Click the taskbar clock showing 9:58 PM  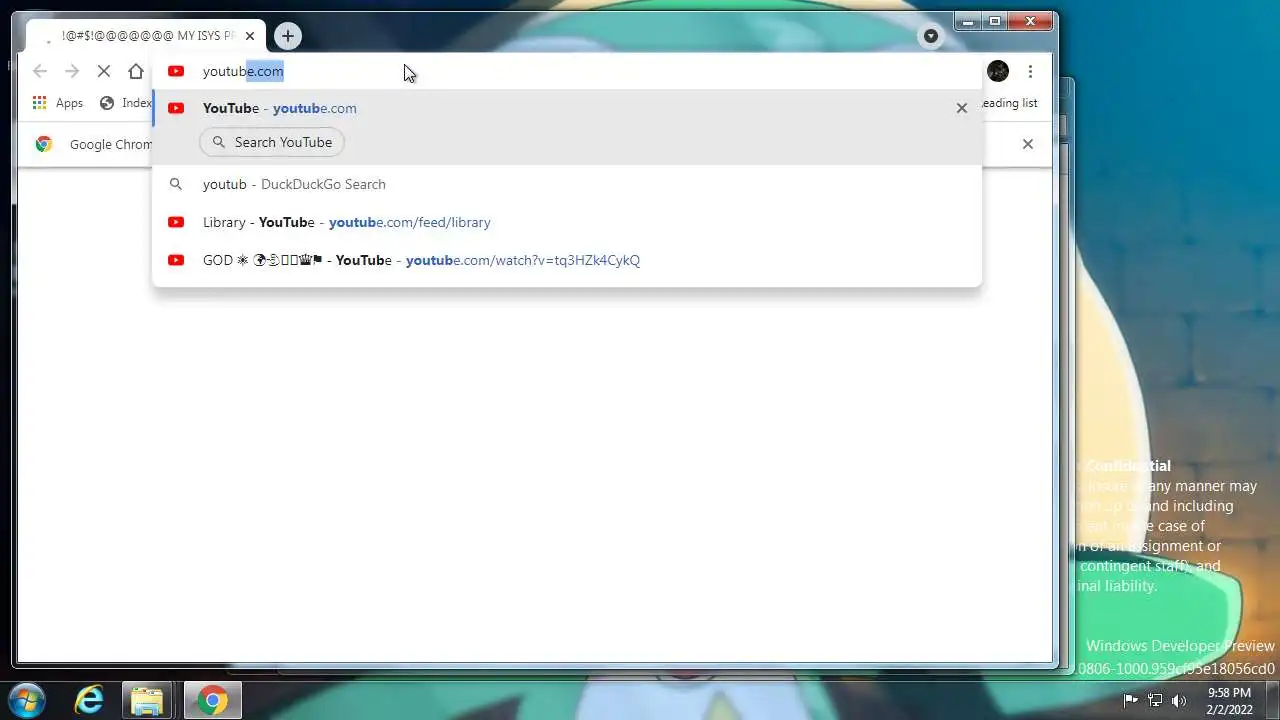pos(1229,700)
